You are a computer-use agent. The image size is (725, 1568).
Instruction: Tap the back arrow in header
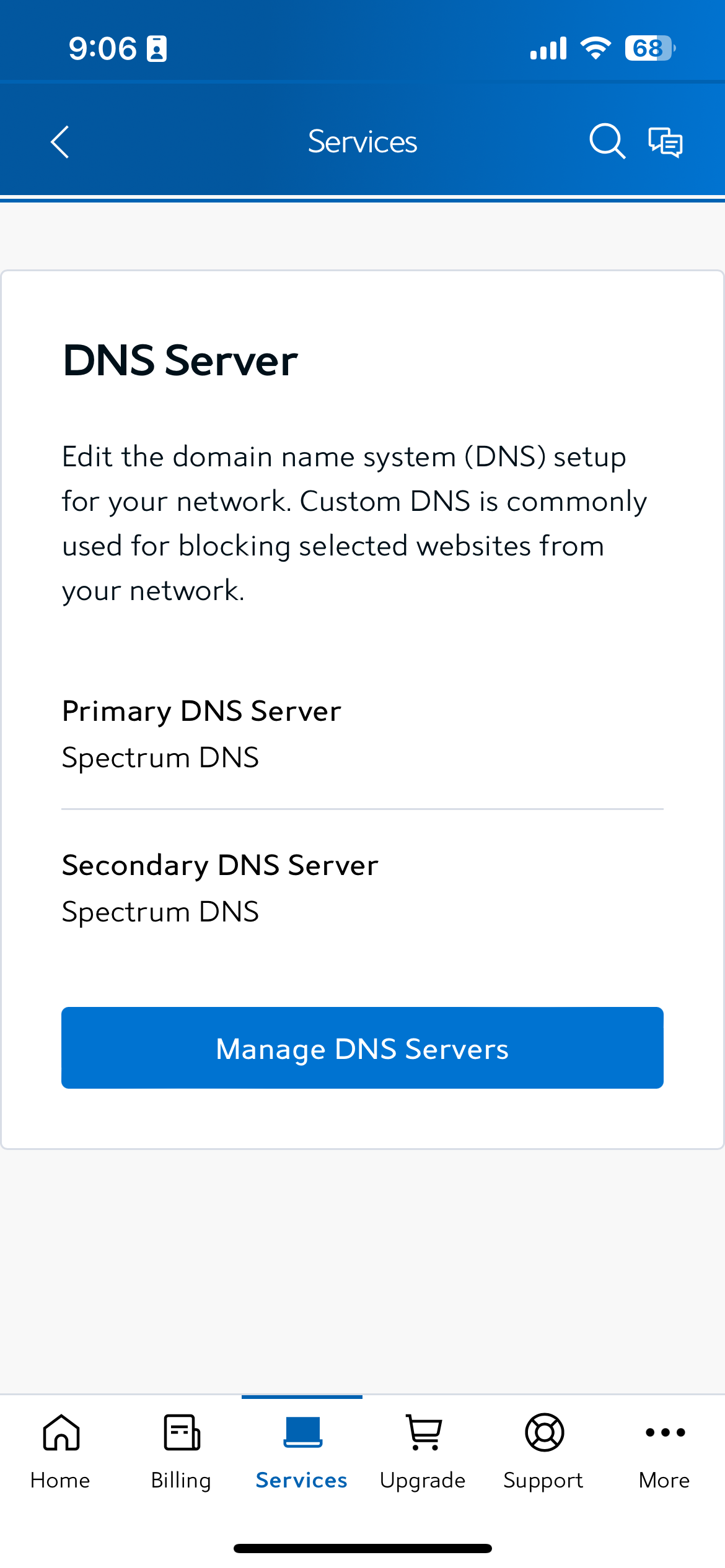tap(59, 142)
